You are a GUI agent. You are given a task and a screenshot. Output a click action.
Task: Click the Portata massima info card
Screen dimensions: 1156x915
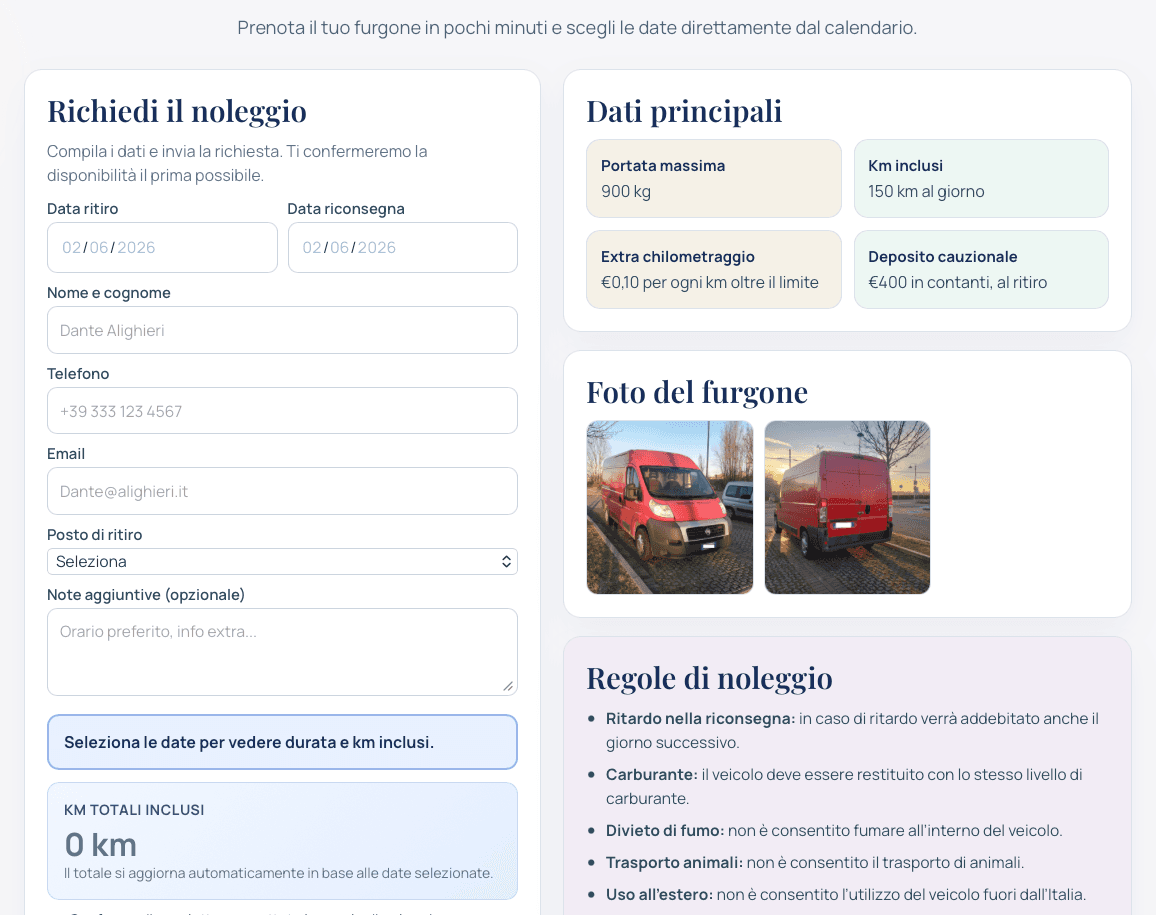click(714, 178)
